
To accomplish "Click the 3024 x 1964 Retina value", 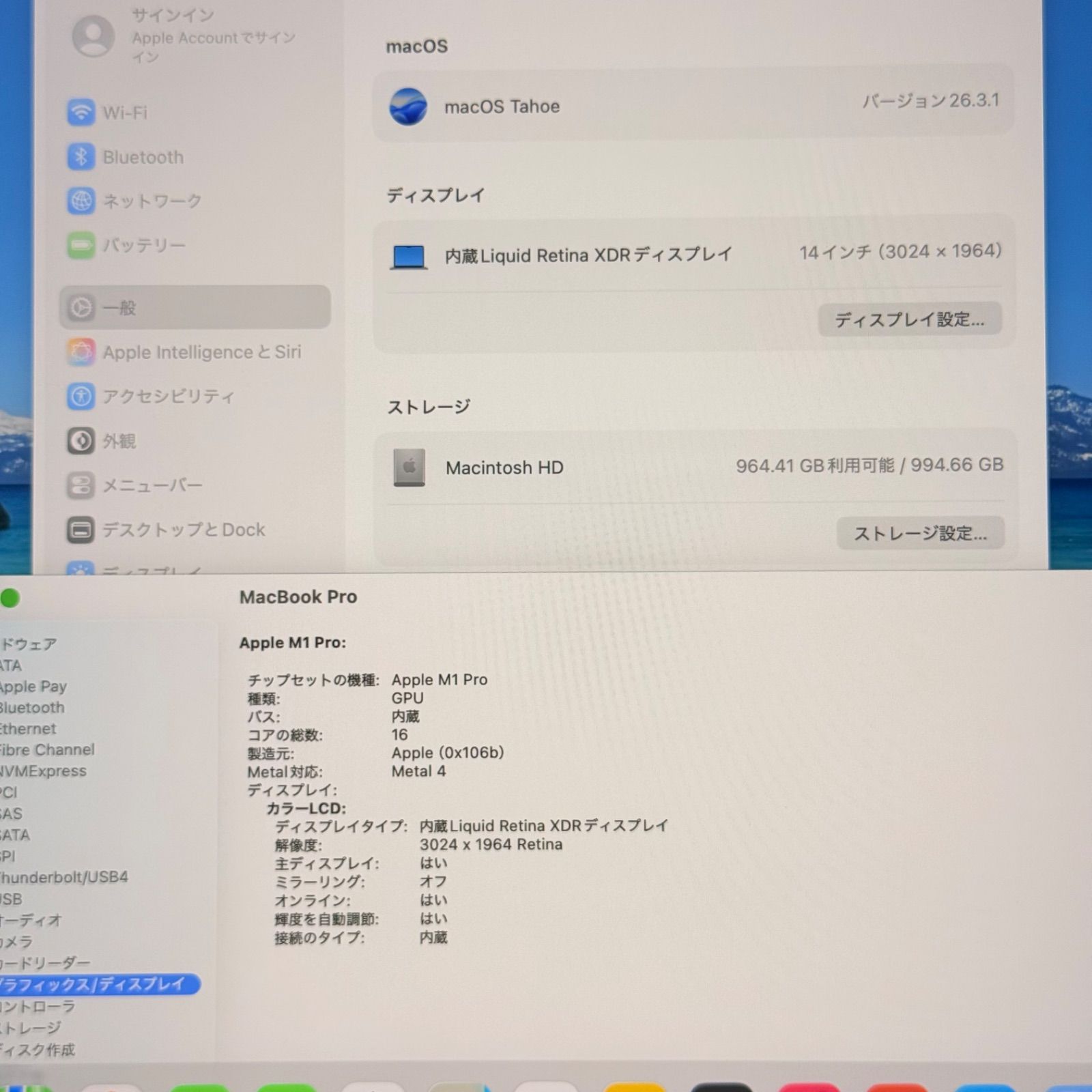I will (x=491, y=845).
